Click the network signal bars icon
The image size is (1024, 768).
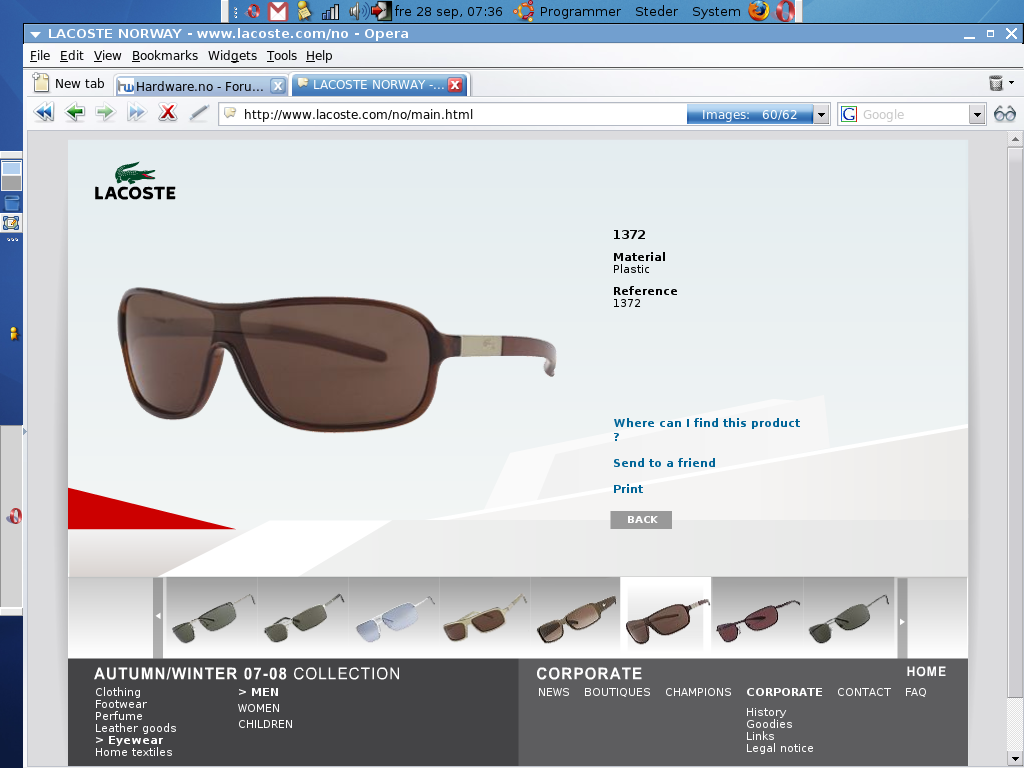click(330, 11)
